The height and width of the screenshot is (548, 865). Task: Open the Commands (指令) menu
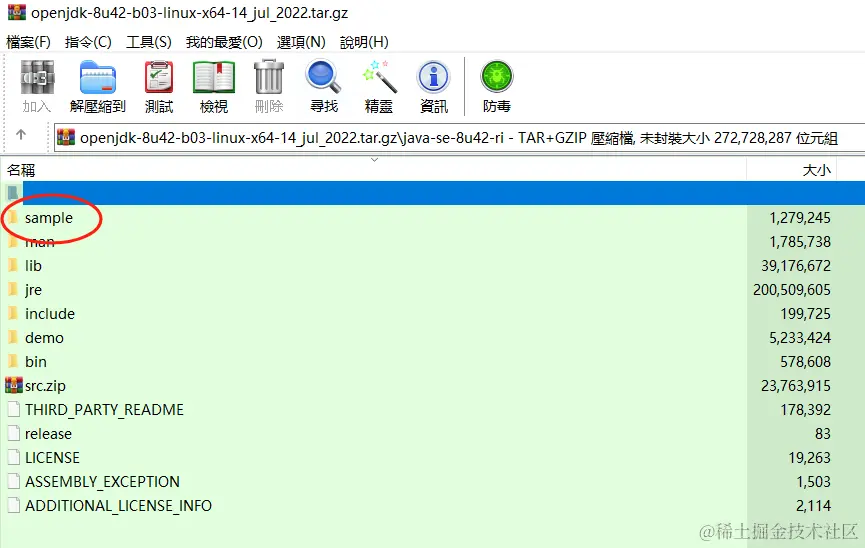(x=88, y=42)
